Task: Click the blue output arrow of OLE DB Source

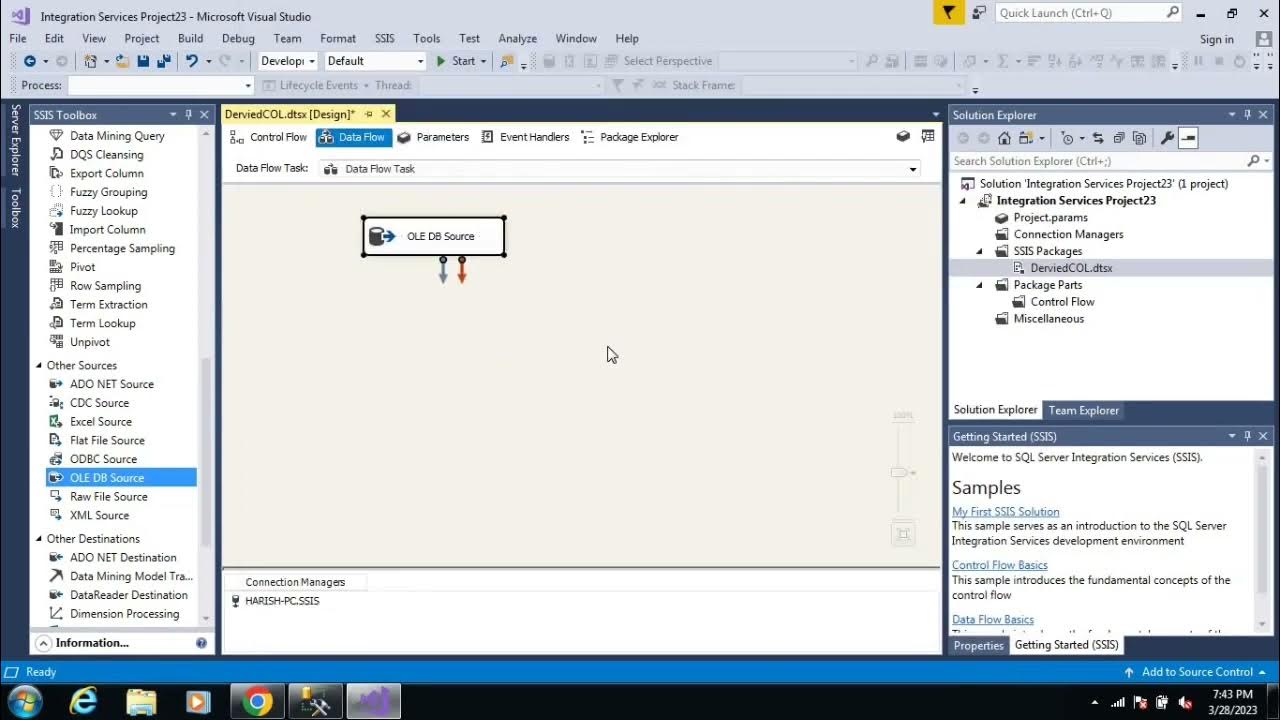Action: (443, 270)
